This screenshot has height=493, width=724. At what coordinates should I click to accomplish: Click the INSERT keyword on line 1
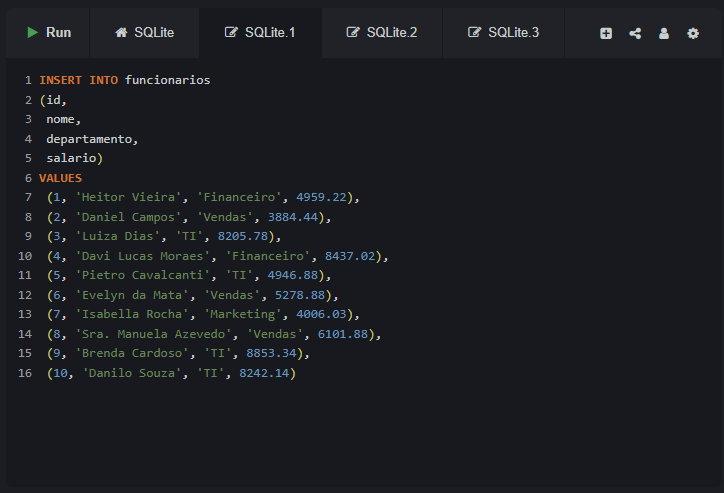(60, 80)
